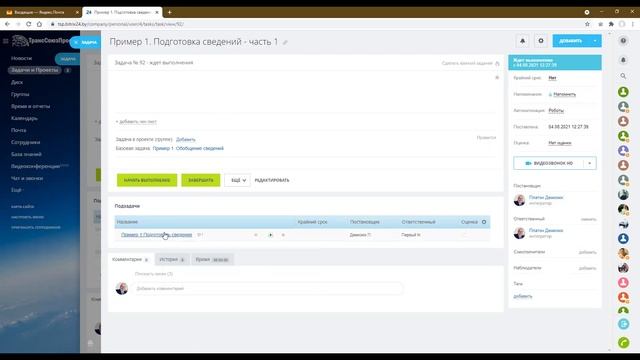Open new browser tab plus button
The image size is (640, 360).
coord(169,12)
